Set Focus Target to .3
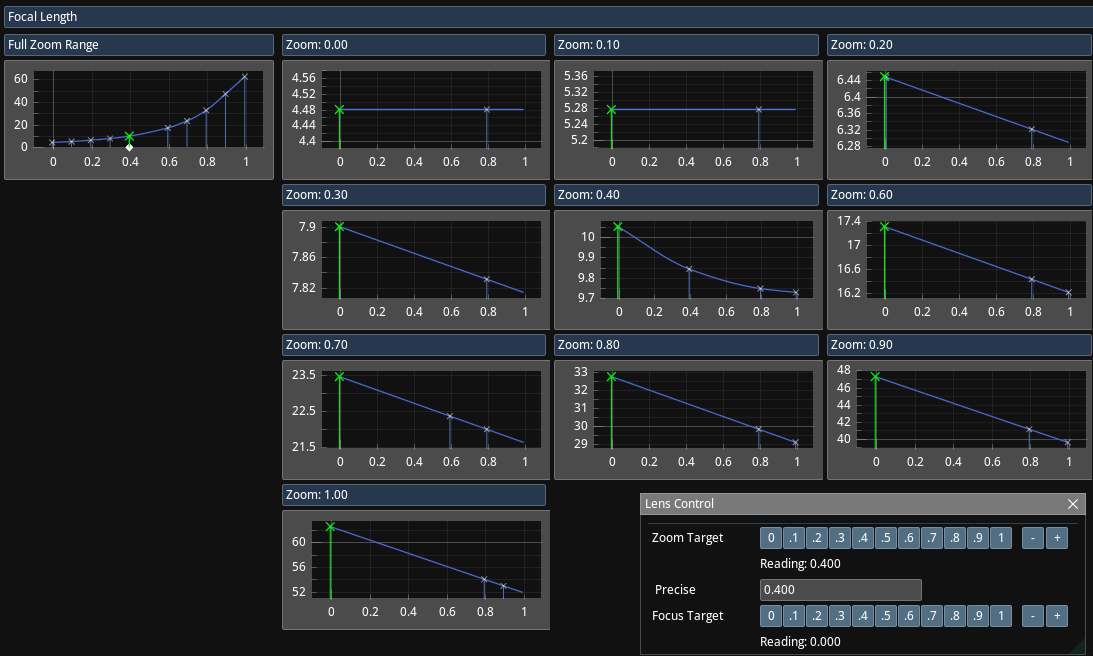Image resolution: width=1093 pixels, height=656 pixels. 839,616
